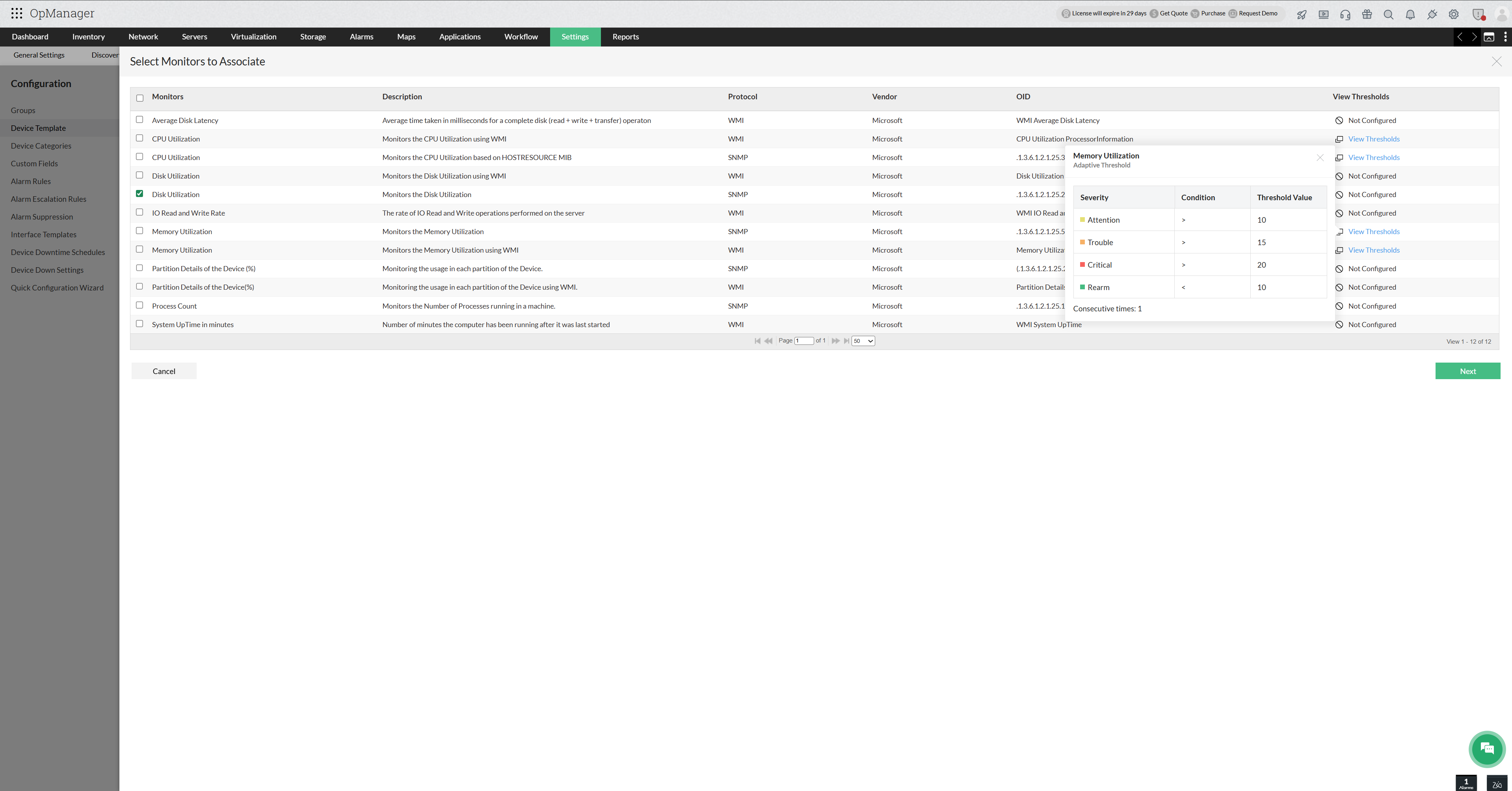Screen dimensions: 1512x791
Task: Check the Process Count monitor
Action: 139,305
